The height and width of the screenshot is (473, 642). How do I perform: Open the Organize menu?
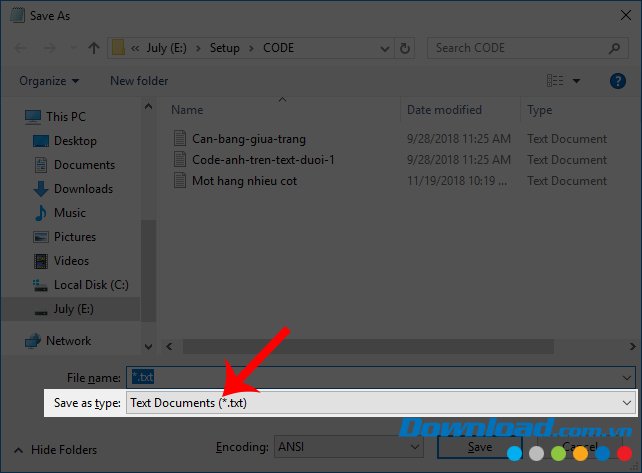(x=49, y=81)
